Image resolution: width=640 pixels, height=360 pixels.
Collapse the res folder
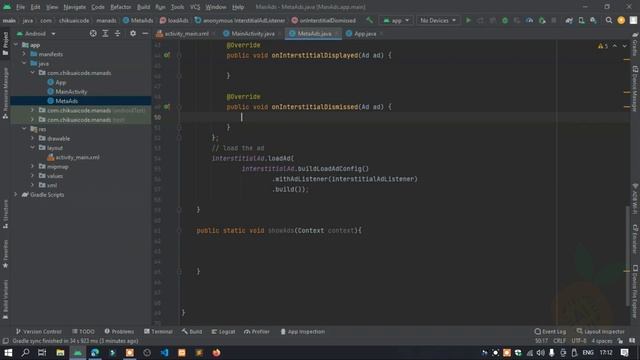click(x=24, y=129)
